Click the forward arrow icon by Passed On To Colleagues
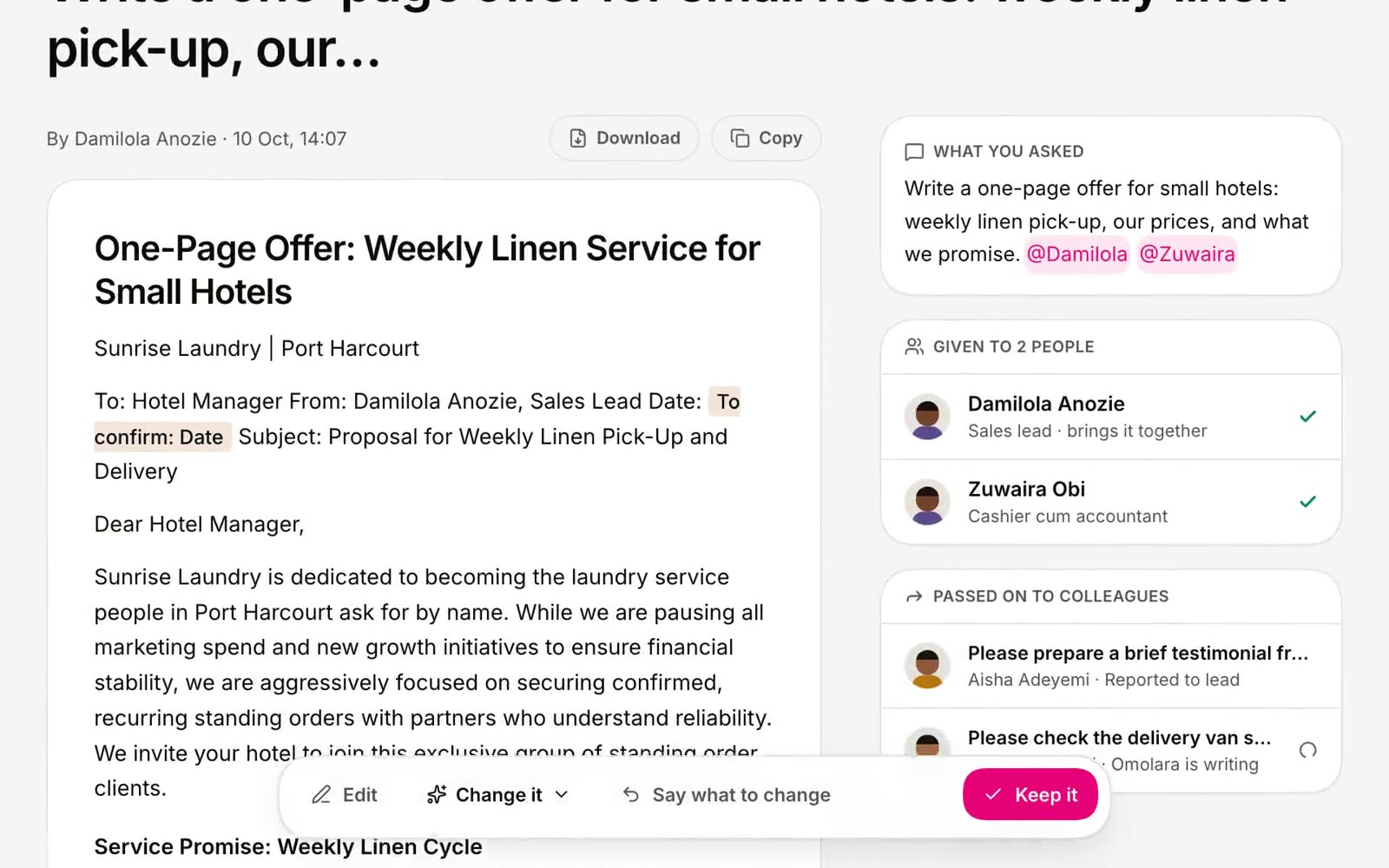The image size is (1389, 868). (914, 596)
